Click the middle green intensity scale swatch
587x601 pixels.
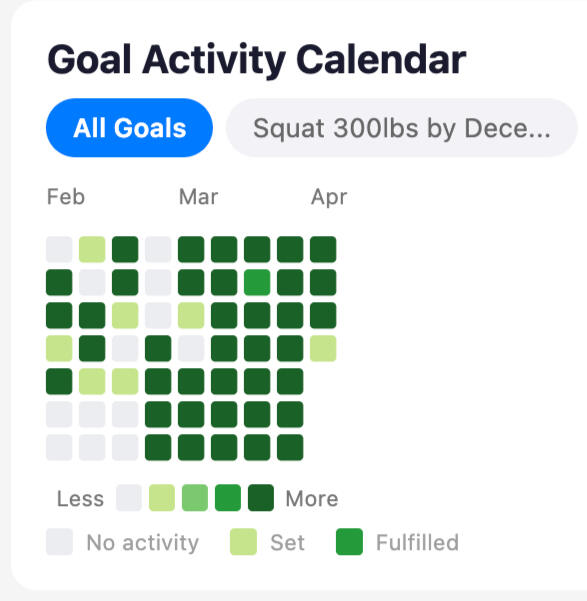pos(195,498)
